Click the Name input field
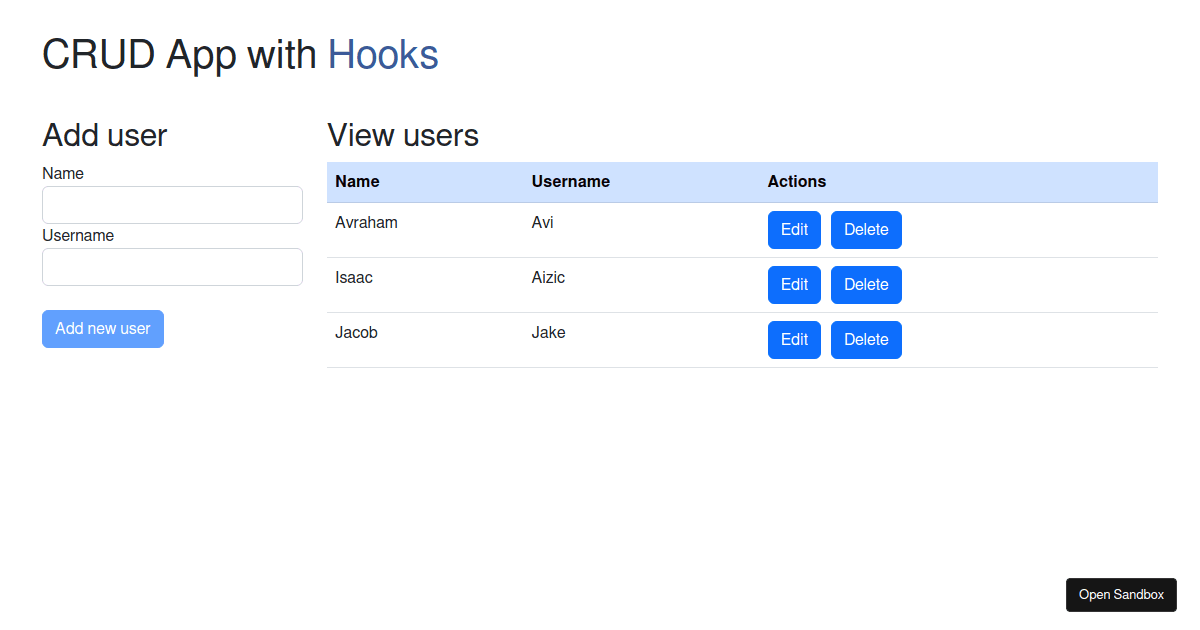1200x630 pixels. (x=172, y=205)
